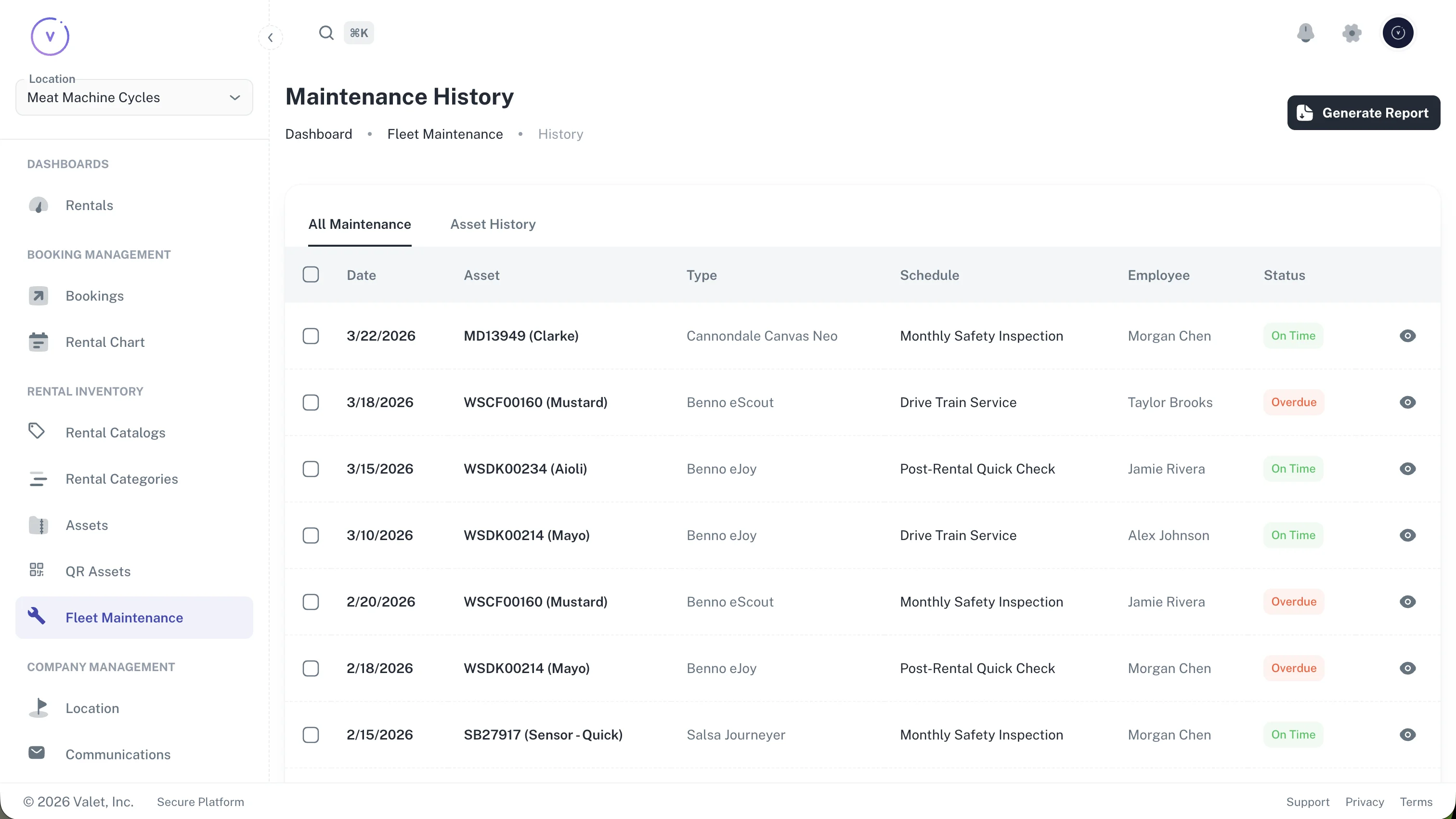
Task: Open the search magnifier icon
Action: click(327, 33)
